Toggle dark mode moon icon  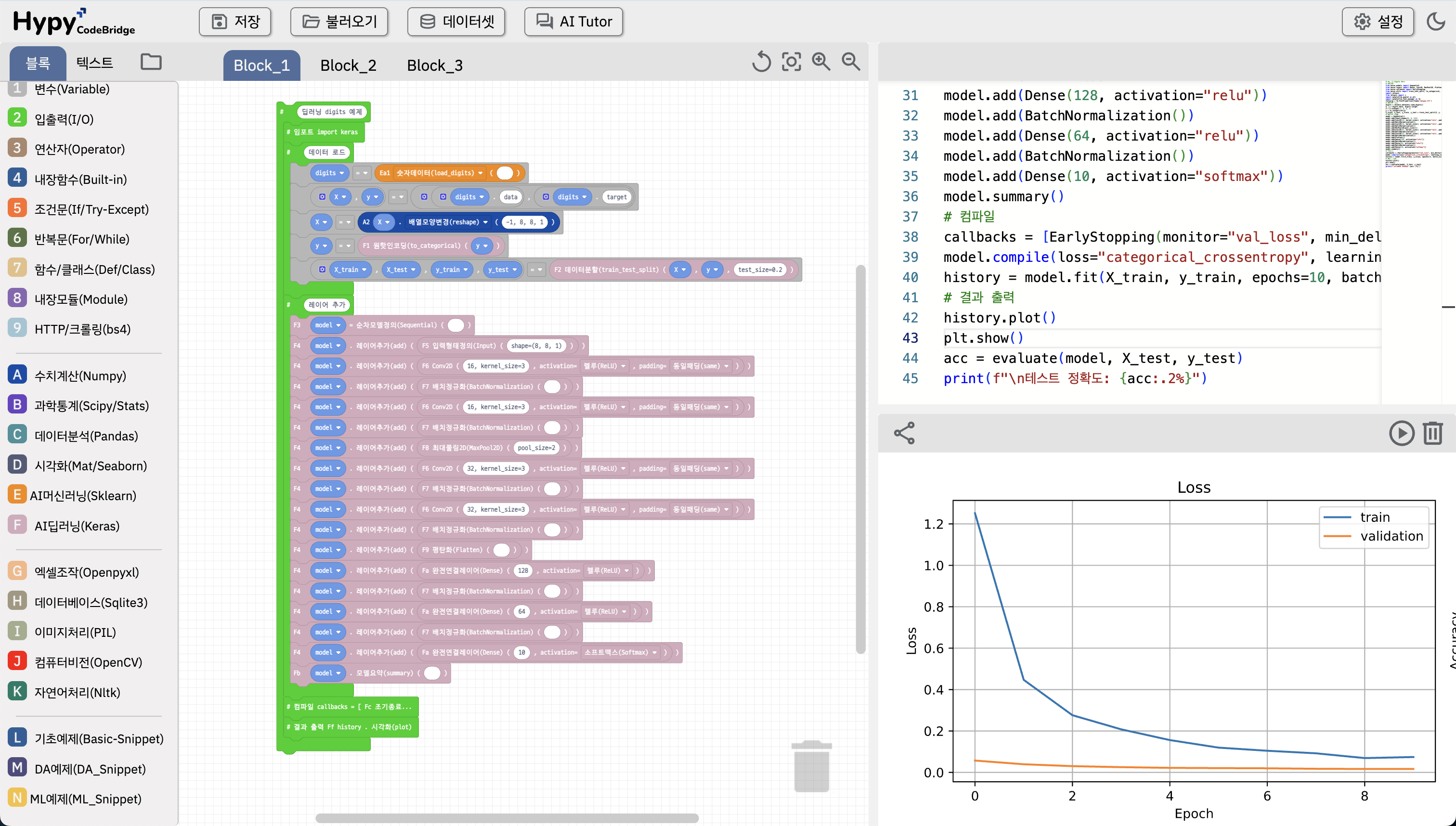[1436, 22]
